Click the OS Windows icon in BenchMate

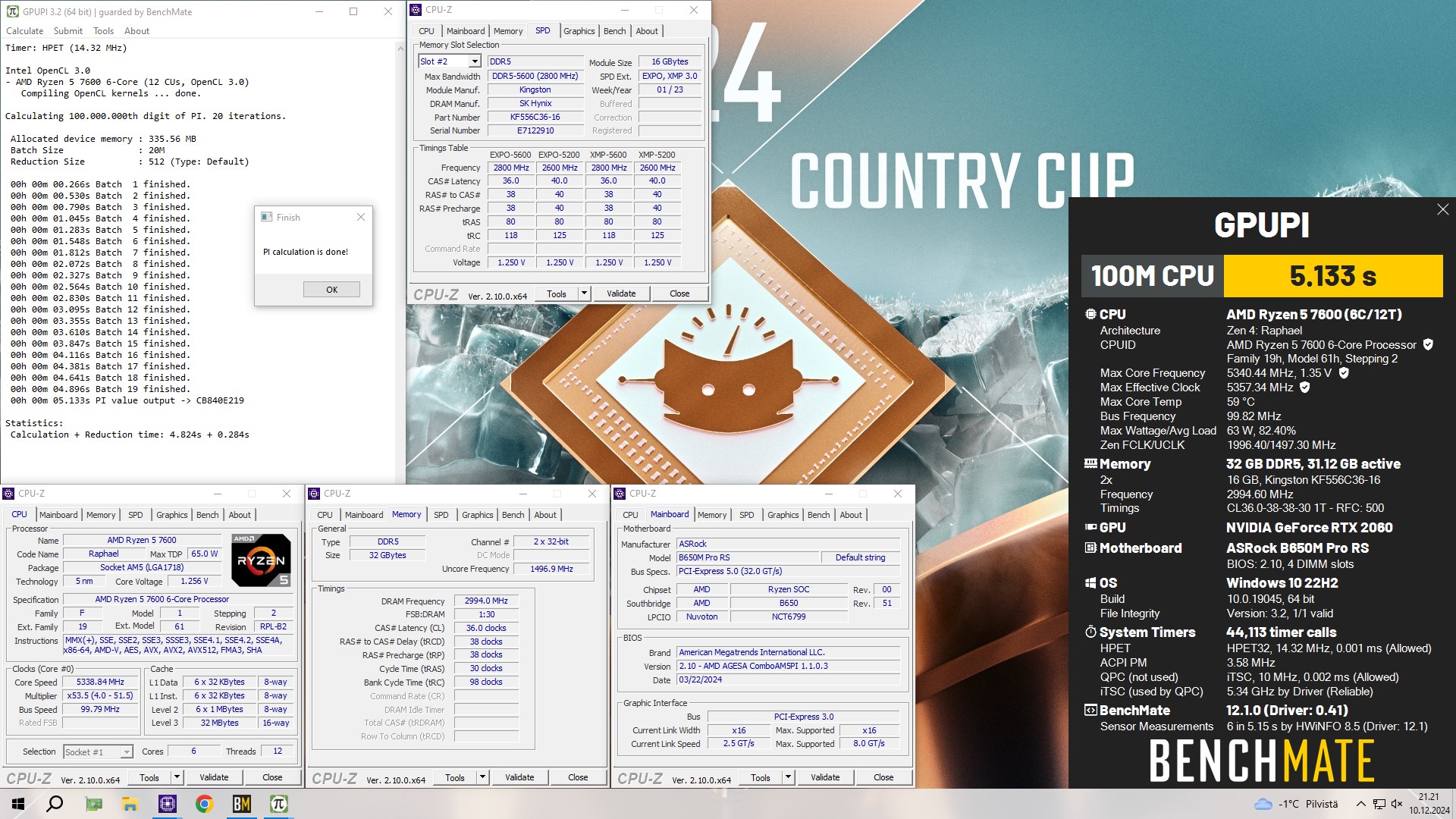[x=1090, y=582]
